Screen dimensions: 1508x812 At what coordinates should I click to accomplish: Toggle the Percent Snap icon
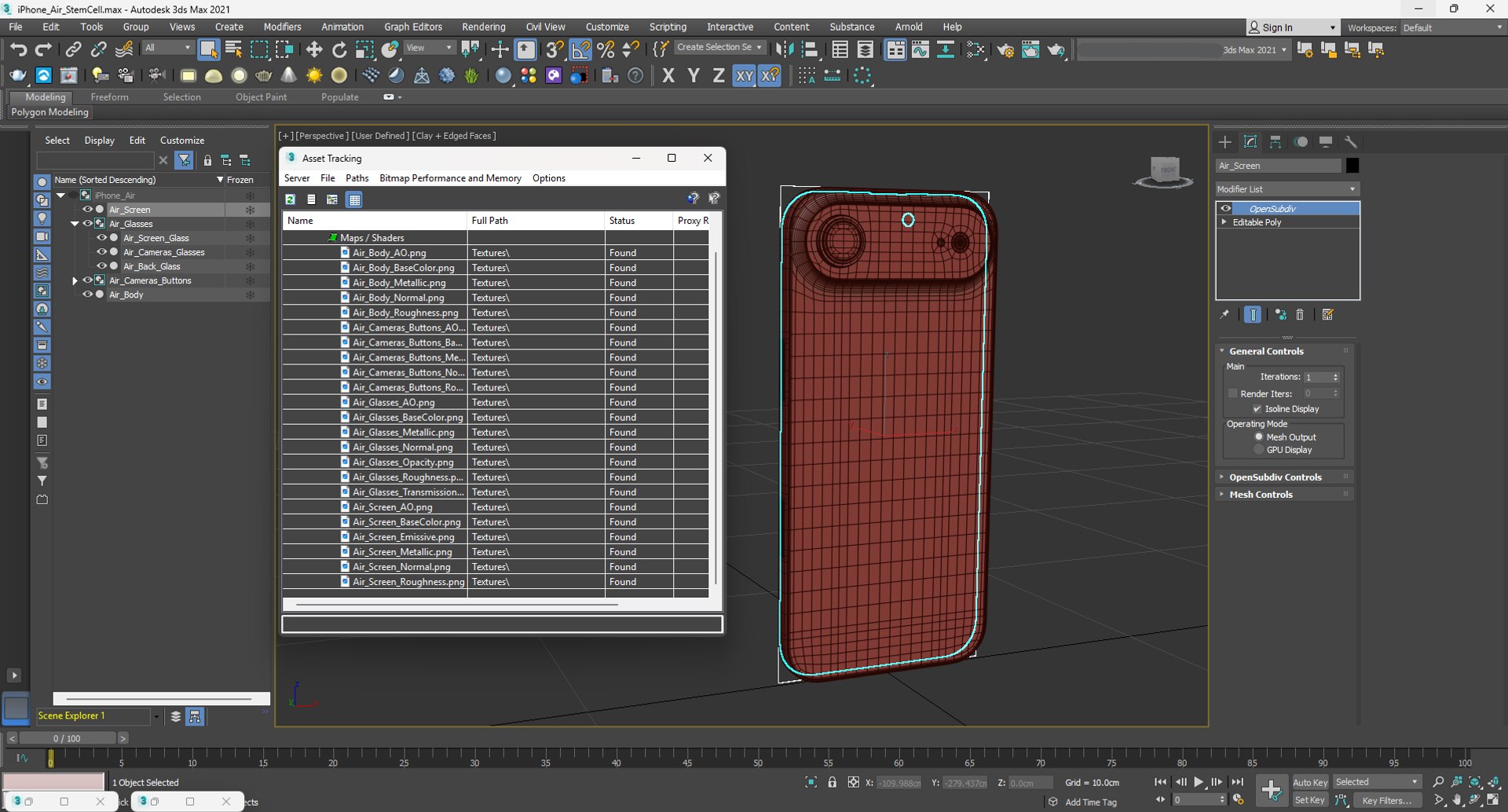[x=606, y=49]
